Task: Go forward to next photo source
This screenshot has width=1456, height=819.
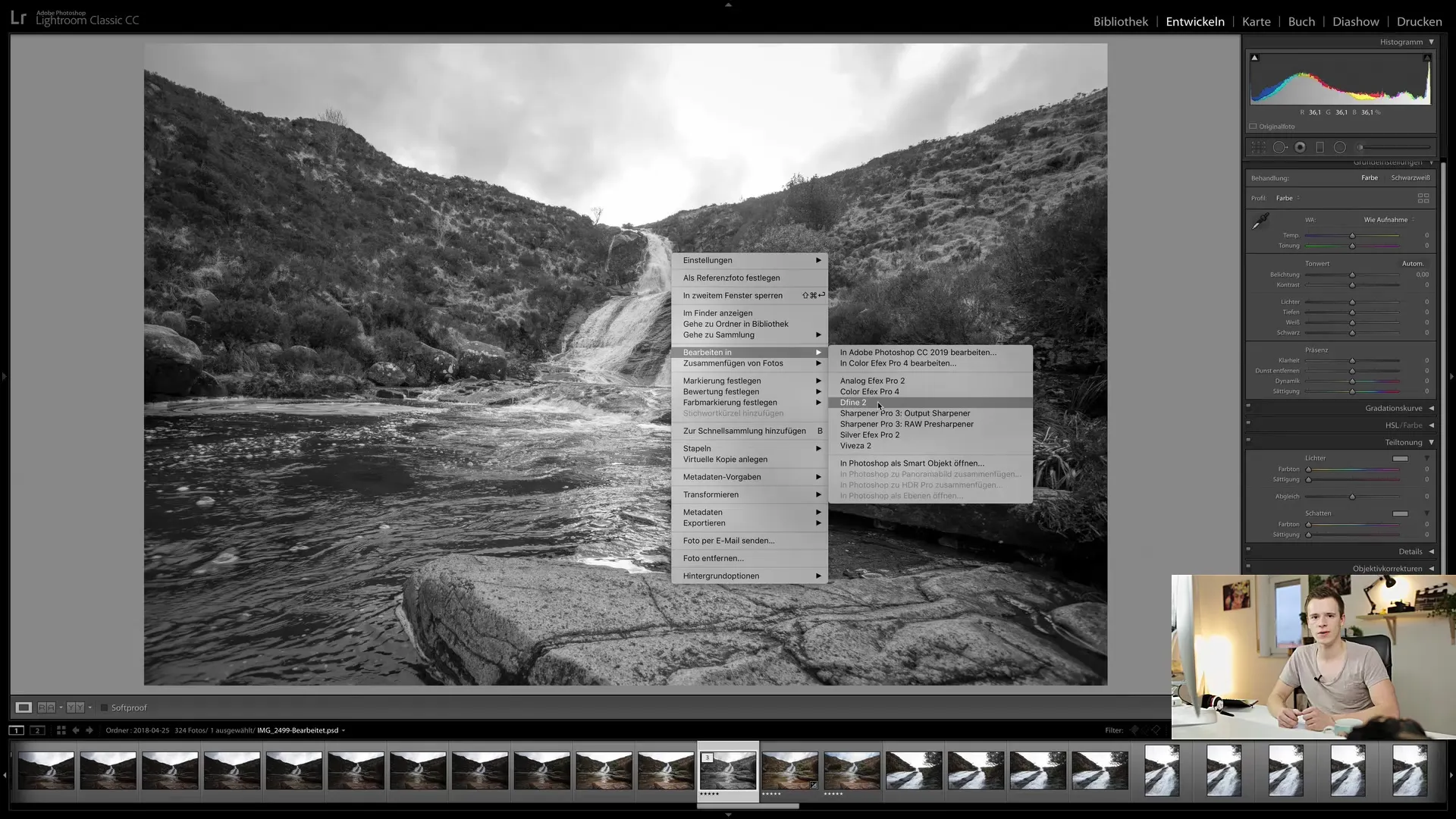Action: coord(89,730)
